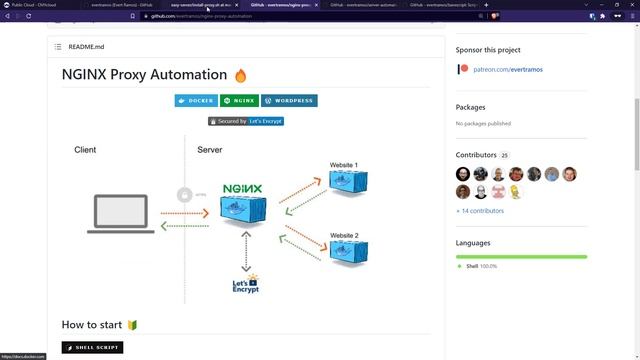
Task: Open the + 14 contributors link
Action: pyautogui.click(x=480, y=211)
